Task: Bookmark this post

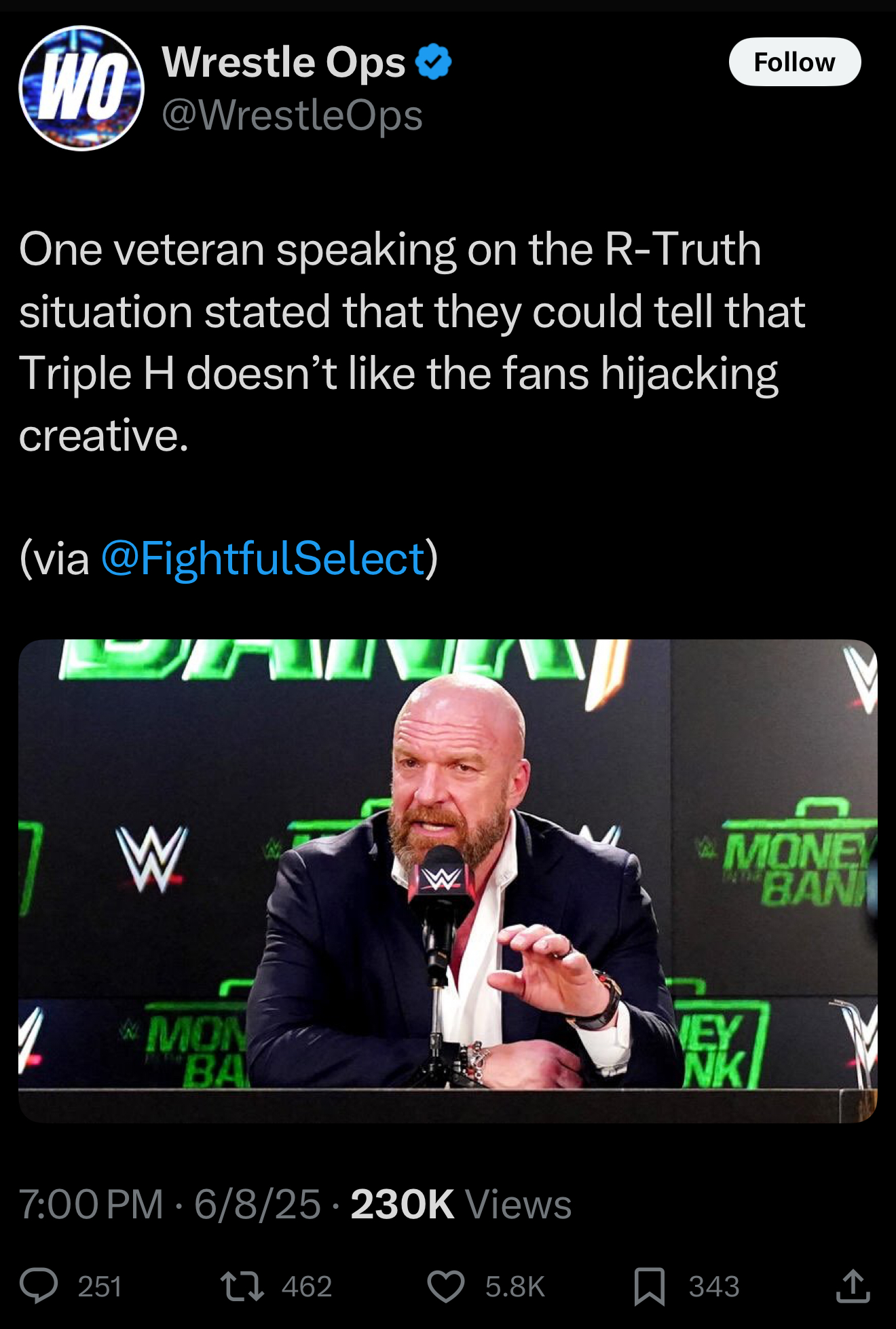Action: tap(650, 1286)
